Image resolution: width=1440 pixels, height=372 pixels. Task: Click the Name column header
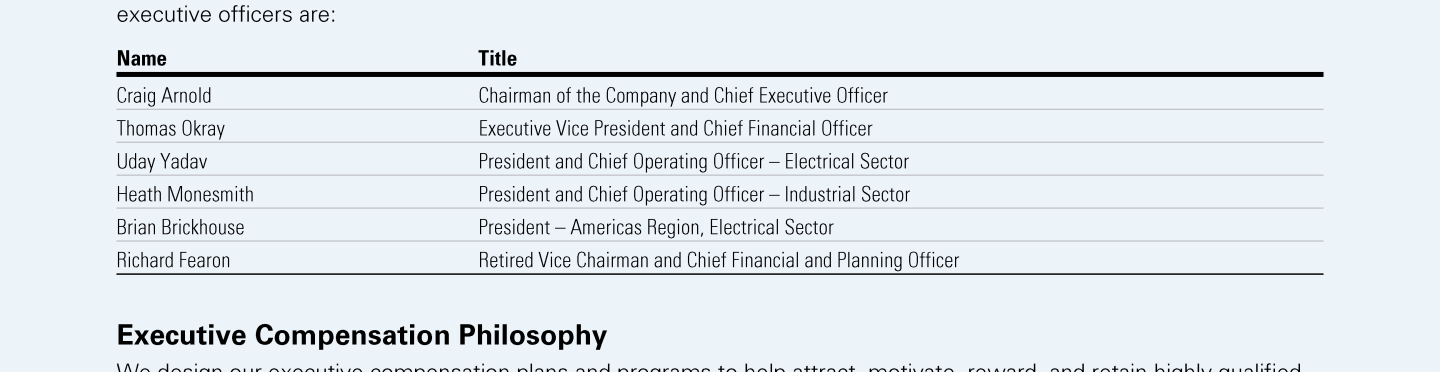coord(142,58)
